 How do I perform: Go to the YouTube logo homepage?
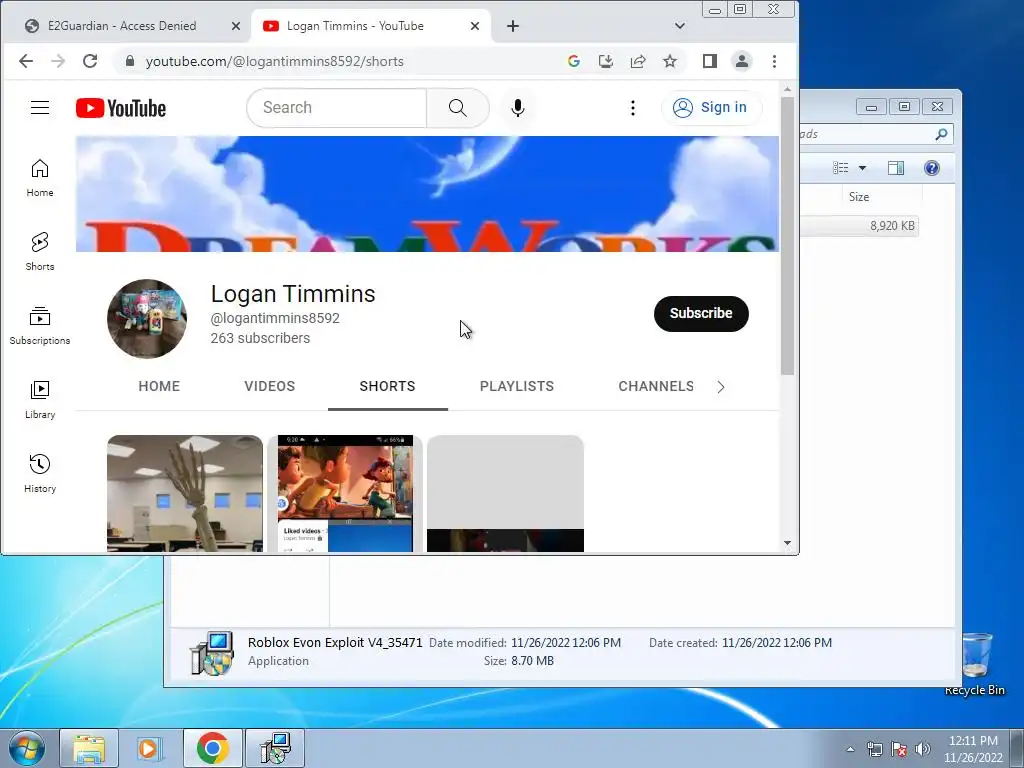tap(121, 108)
